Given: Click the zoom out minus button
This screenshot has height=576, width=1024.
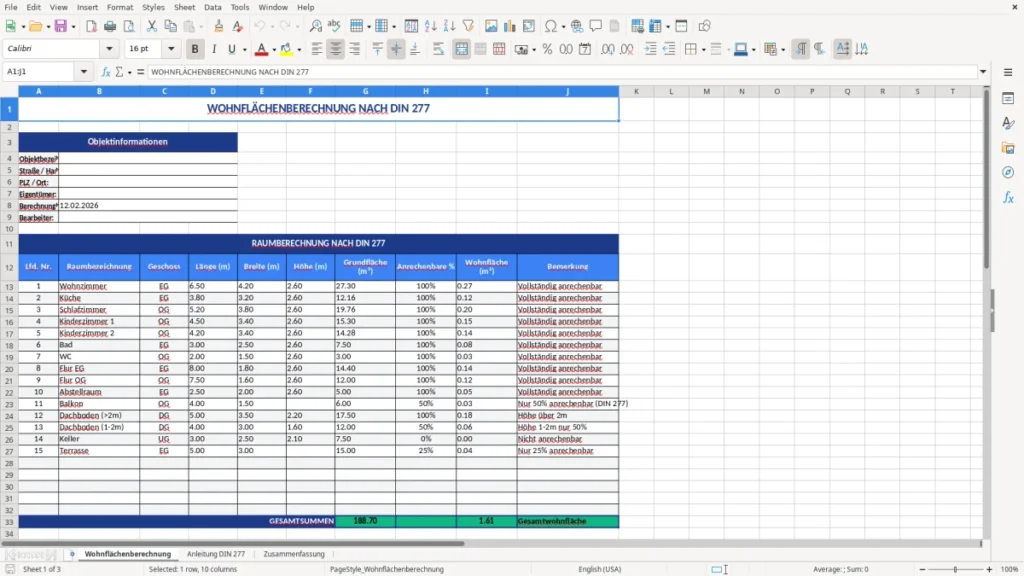Looking at the screenshot, I should tap(922, 569).
